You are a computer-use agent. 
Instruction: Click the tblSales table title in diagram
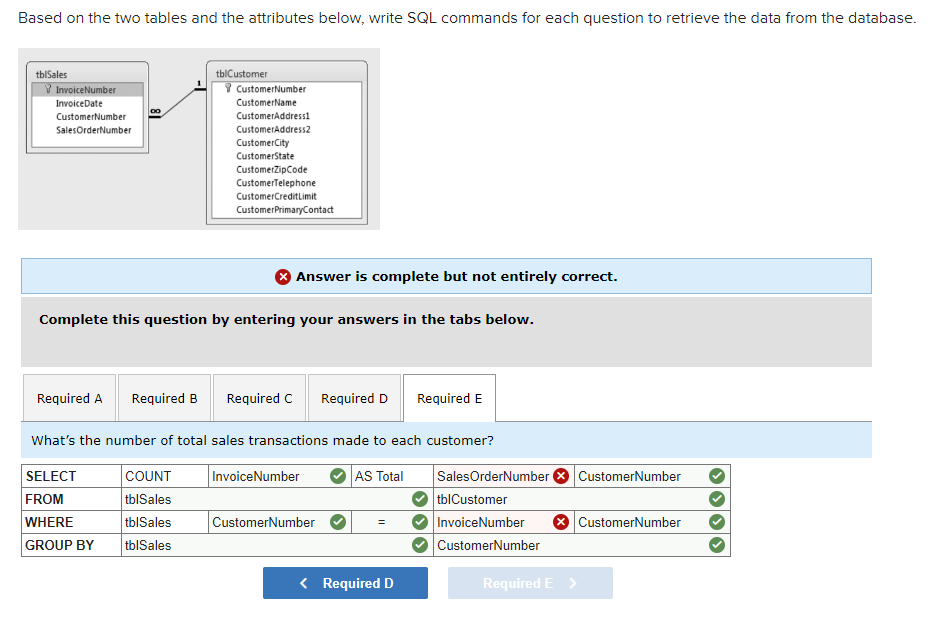[x=52, y=74]
